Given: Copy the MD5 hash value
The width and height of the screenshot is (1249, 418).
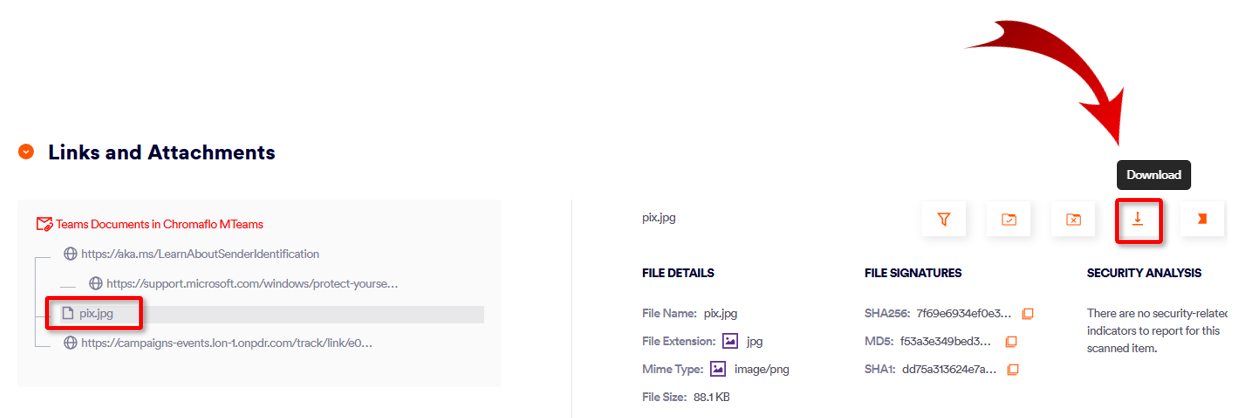Looking at the screenshot, I should (x=1011, y=342).
